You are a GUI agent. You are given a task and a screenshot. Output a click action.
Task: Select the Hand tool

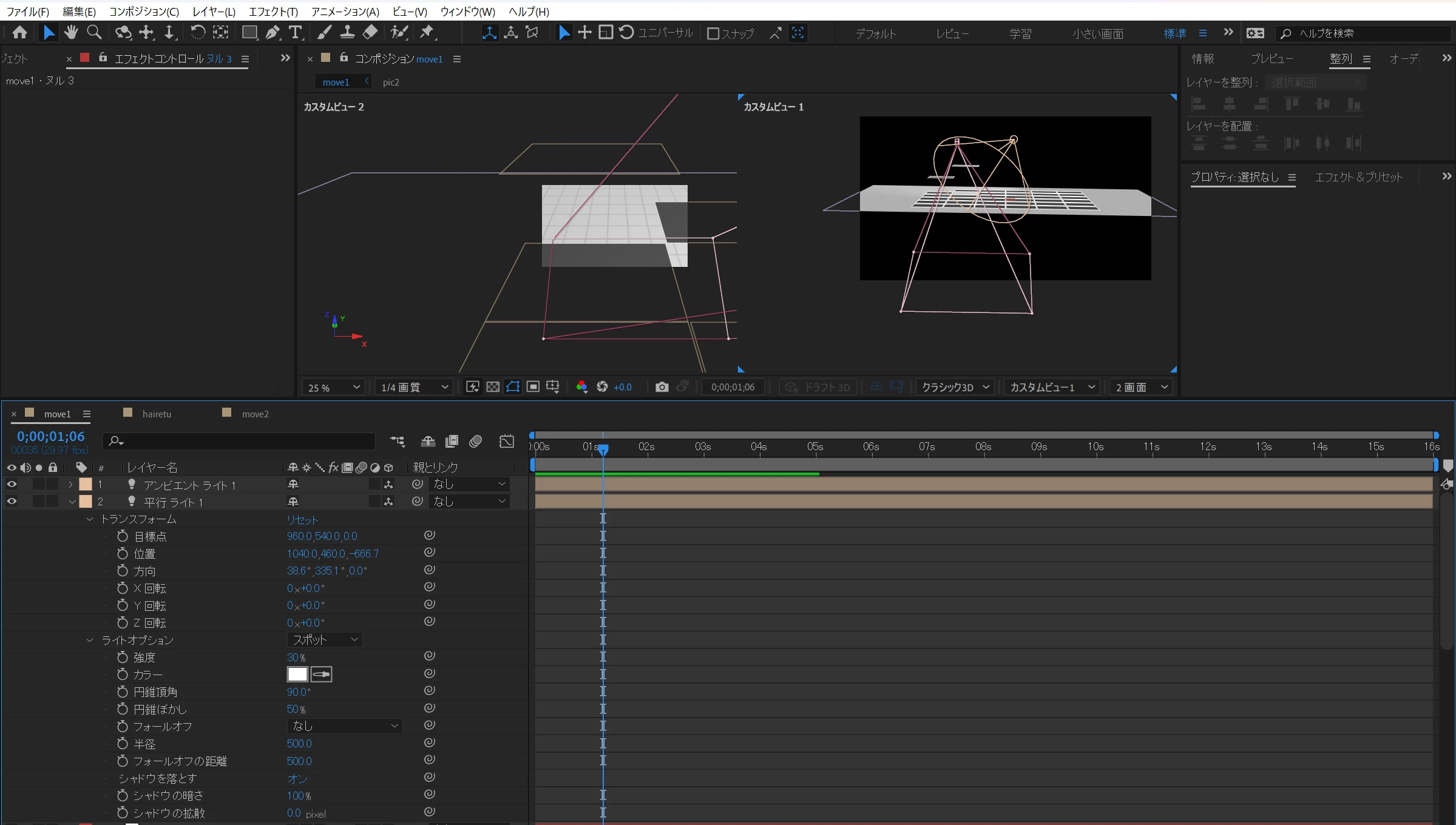point(71,33)
